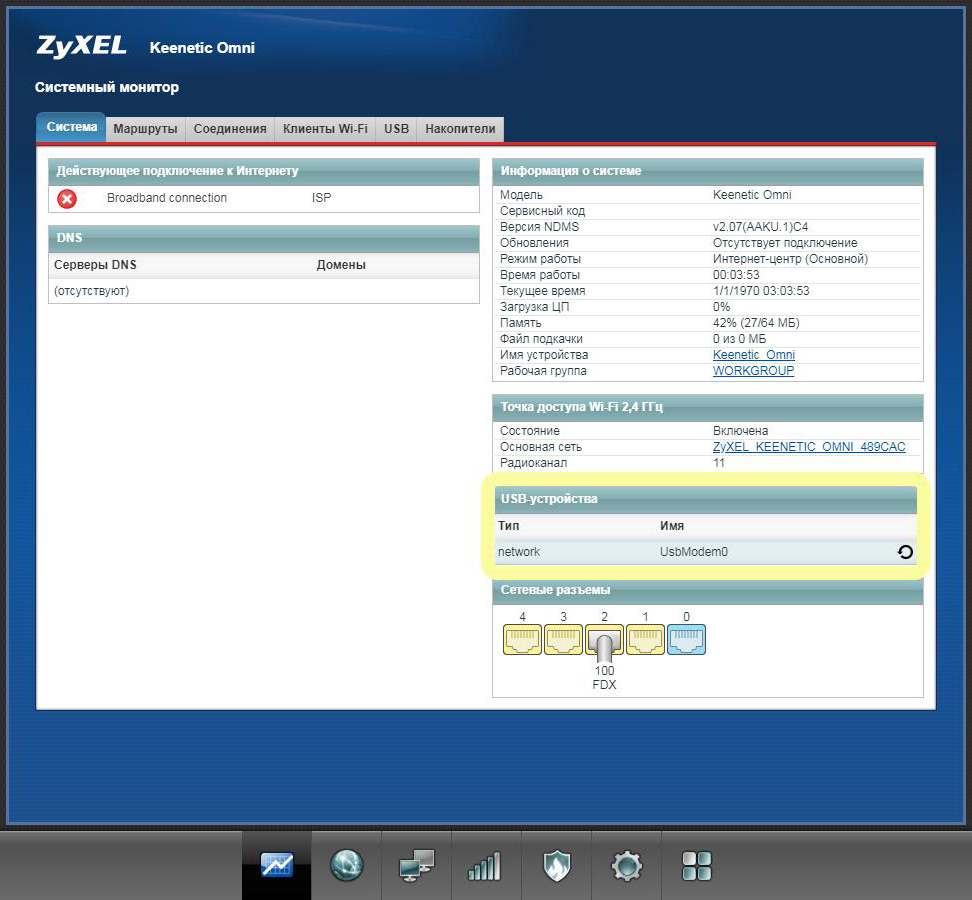This screenshot has height=900, width=972.
Task: Switch to the Соединения tab
Action: (x=230, y=129)
